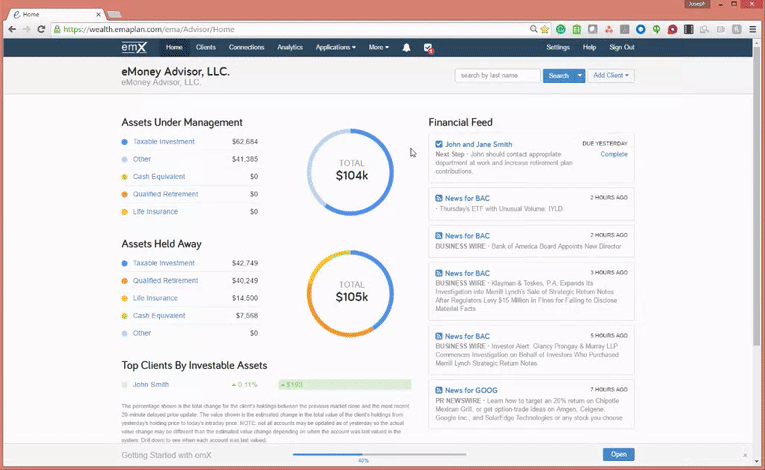Go to the Home nav tab
765x470 pixels.
[x=174, y=47]
